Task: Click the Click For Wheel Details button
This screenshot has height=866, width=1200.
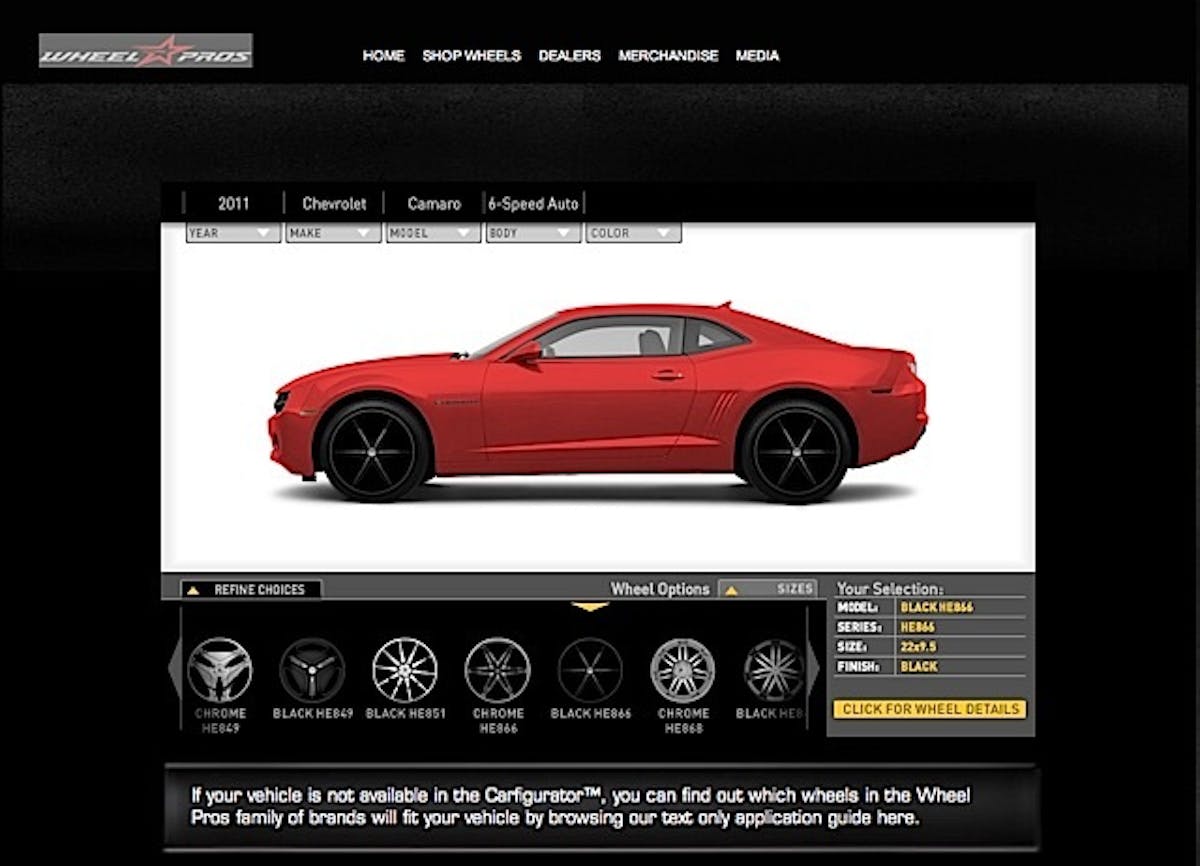Action: point(930,709)
